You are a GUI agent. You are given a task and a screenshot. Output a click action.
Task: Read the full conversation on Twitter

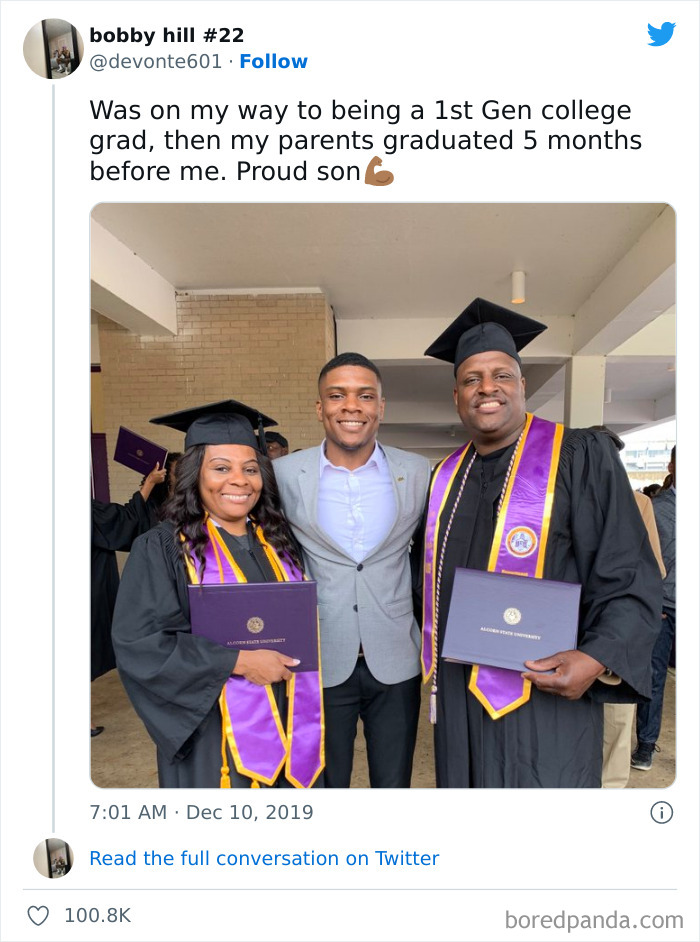(264, 858)
